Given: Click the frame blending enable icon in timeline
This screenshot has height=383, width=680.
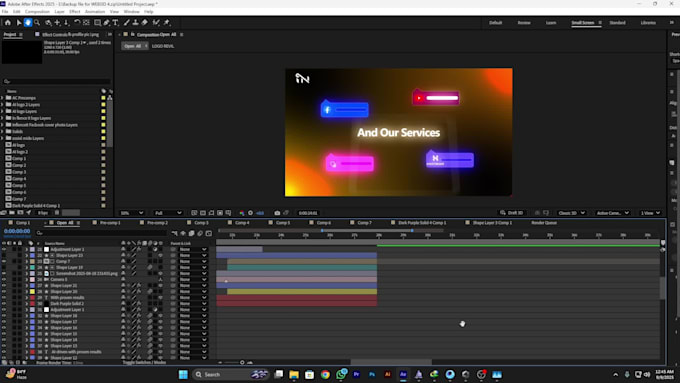Looking at the screenshot, I should [191, 233].
